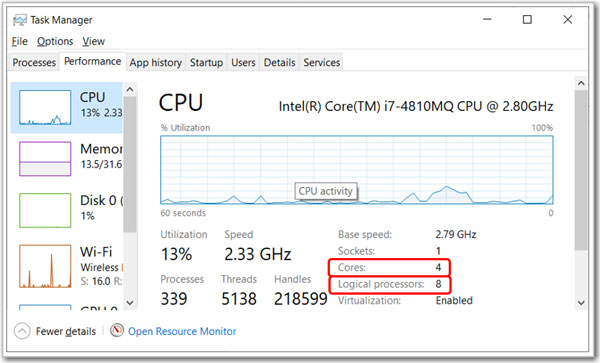
Task: Collapse view with Fewer details chevron icon
Action: (22, 331)
